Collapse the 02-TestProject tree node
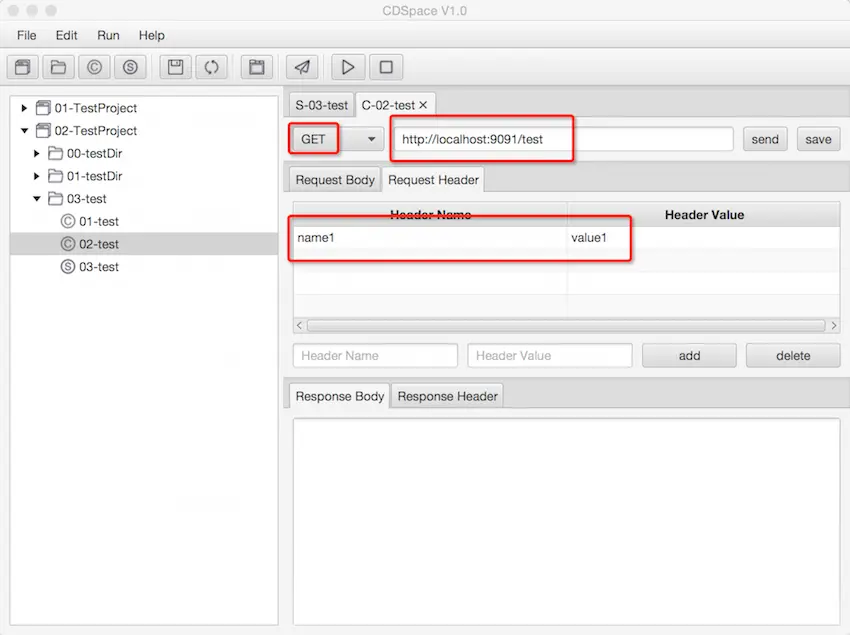Viewport: 850px width, 635px height. 24,131
